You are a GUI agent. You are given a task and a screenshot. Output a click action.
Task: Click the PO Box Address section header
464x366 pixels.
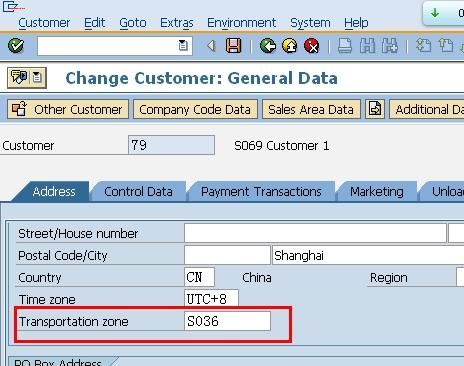(x=57, y=362)
